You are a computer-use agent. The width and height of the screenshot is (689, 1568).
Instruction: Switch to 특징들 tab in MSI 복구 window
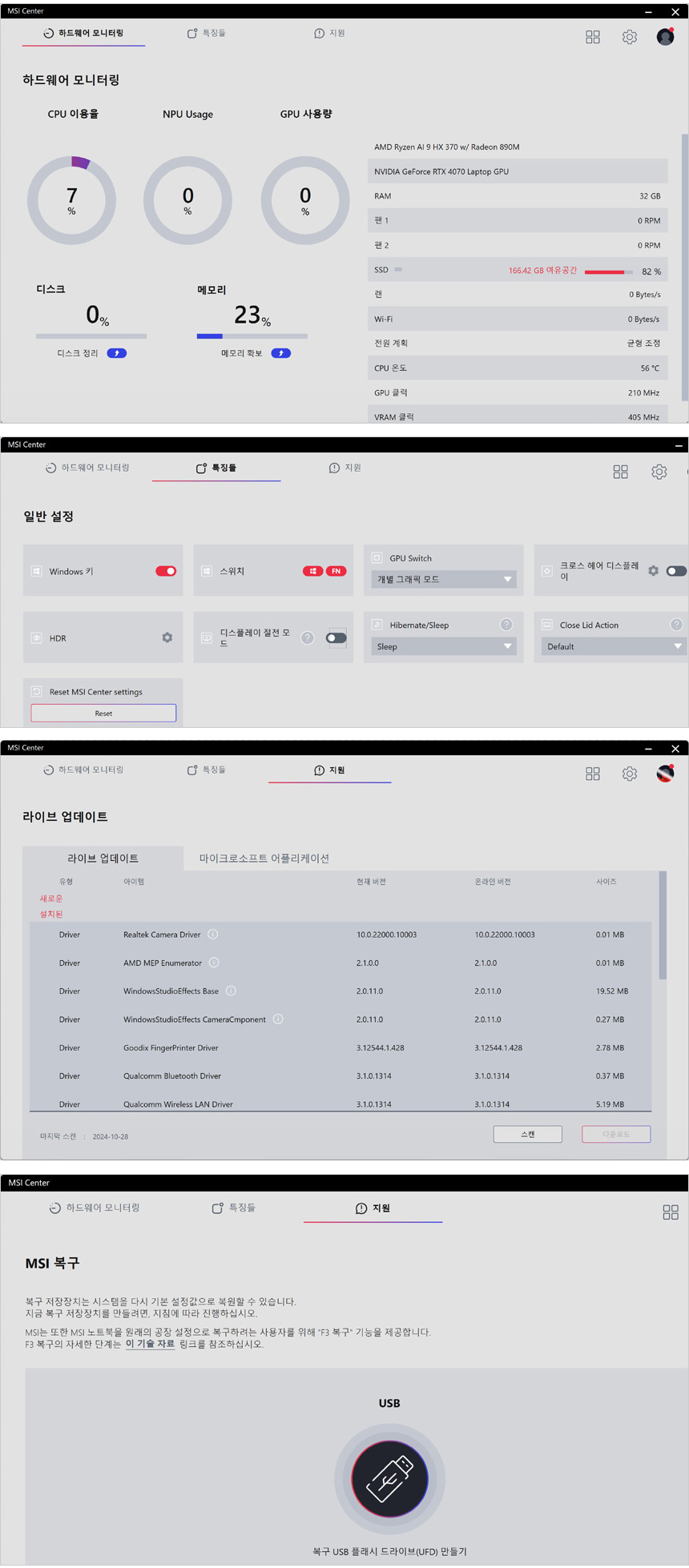[234, 1208]
